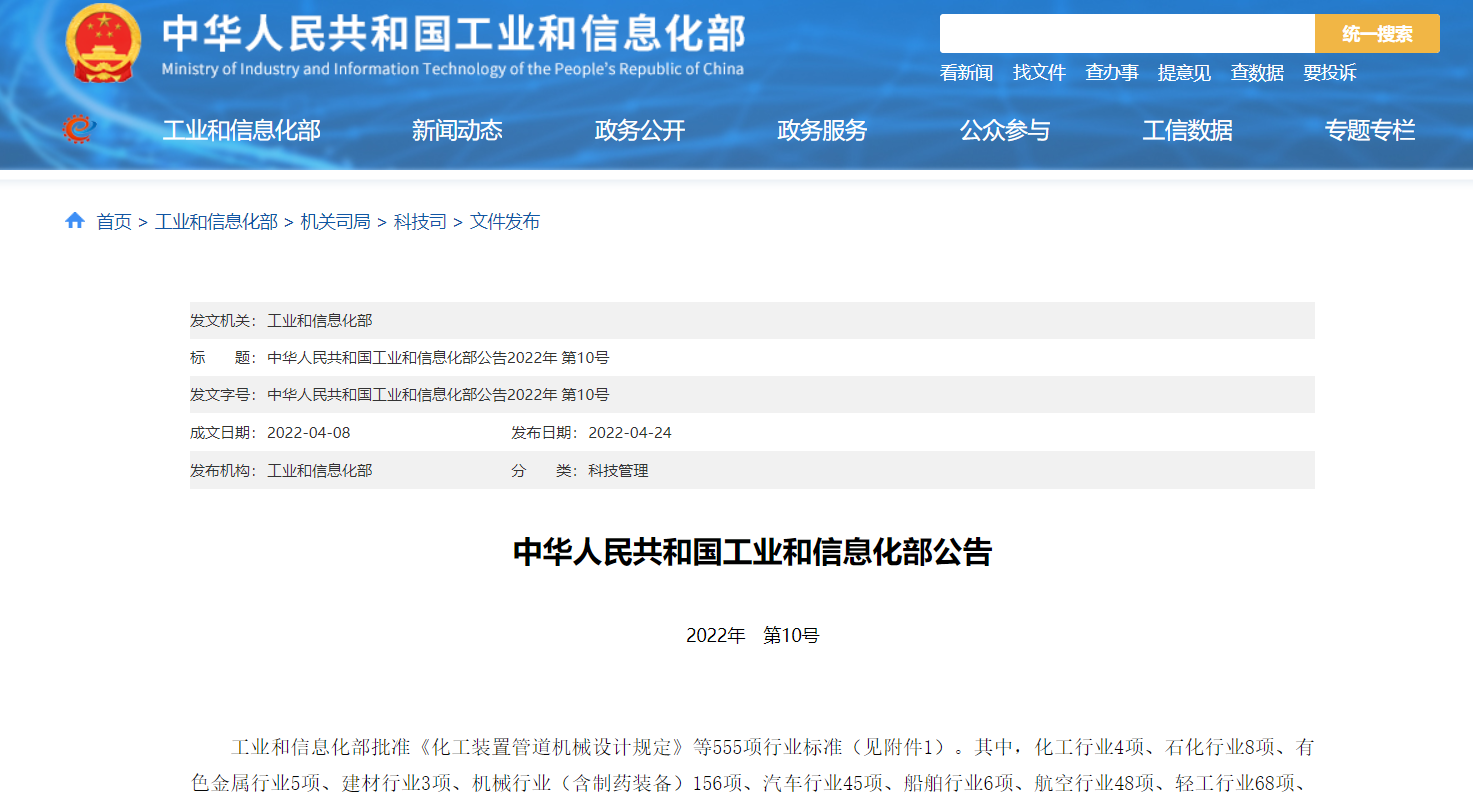Click the red gear icon in navigation bar
1473x807 pixels.
(77, 129)
